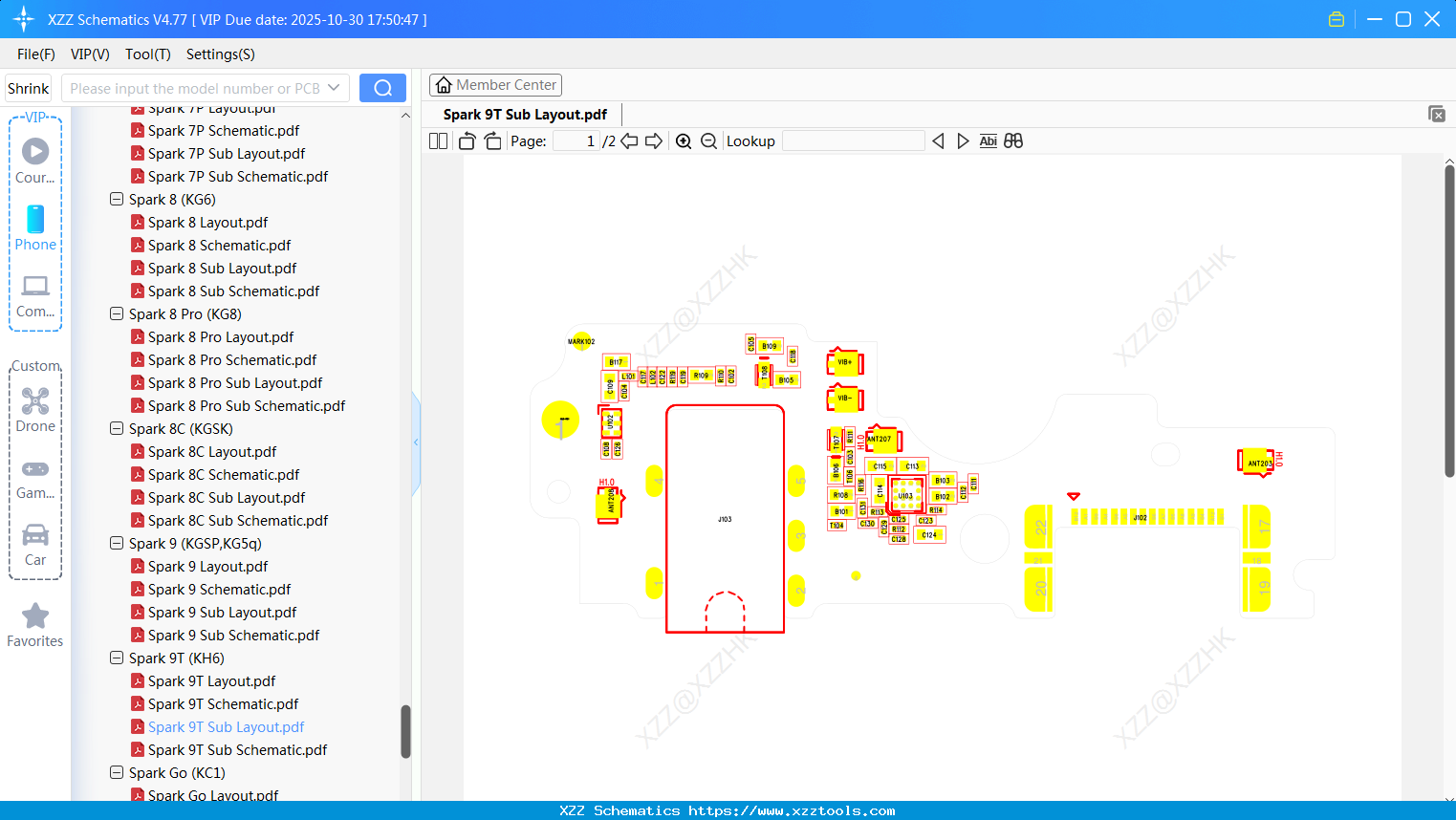Enable dual-page view mode
The image size is (1456, 820).
[437, 140]
